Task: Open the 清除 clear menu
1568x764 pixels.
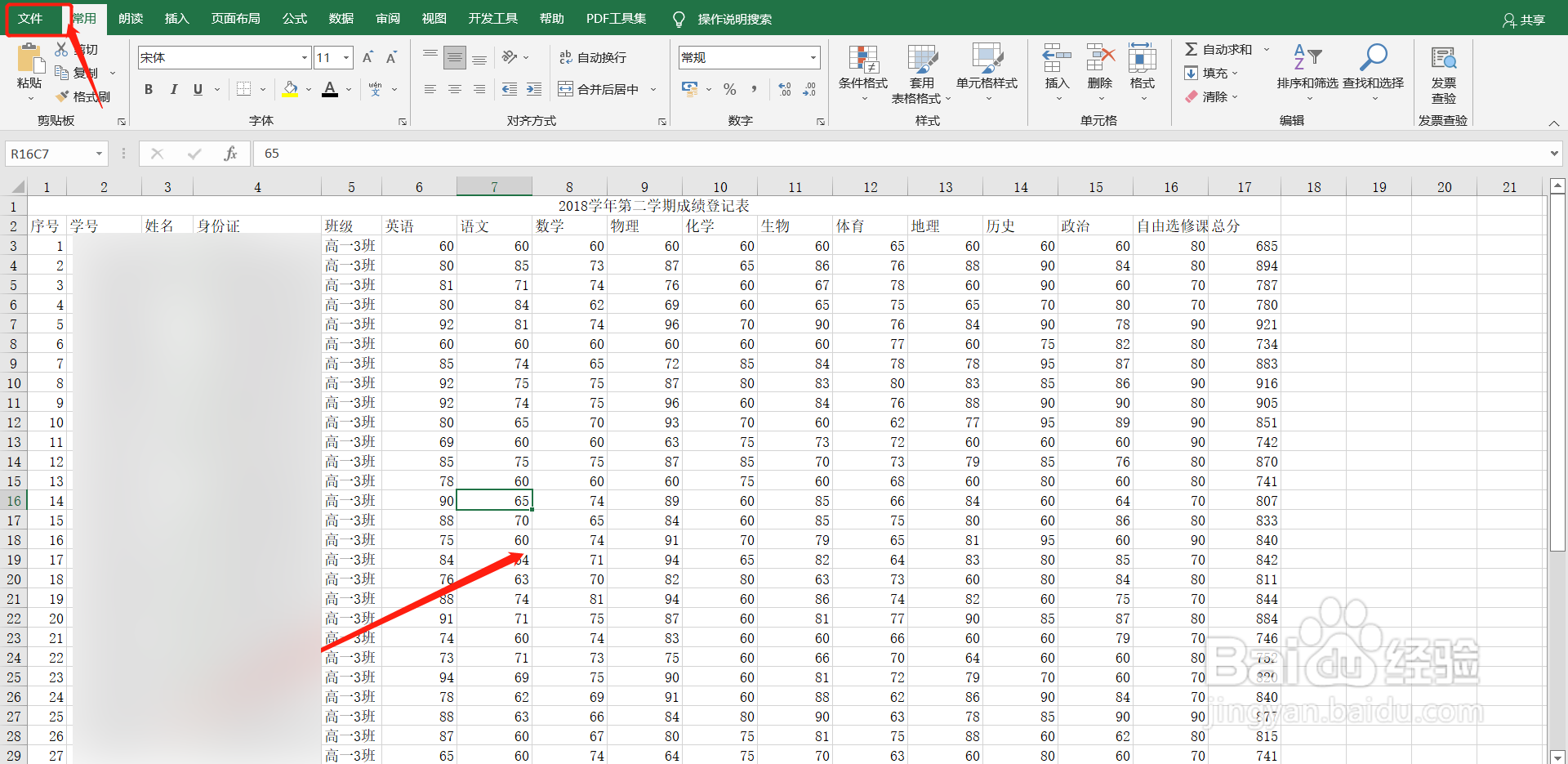Action: tap(1211, 96)
